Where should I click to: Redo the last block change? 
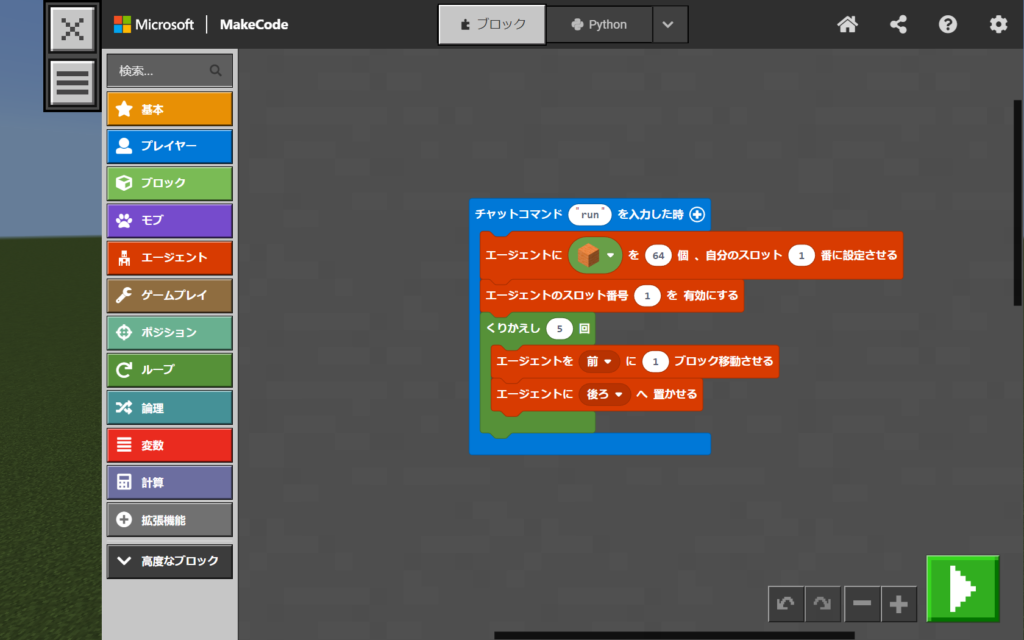(x=823, y=604)
